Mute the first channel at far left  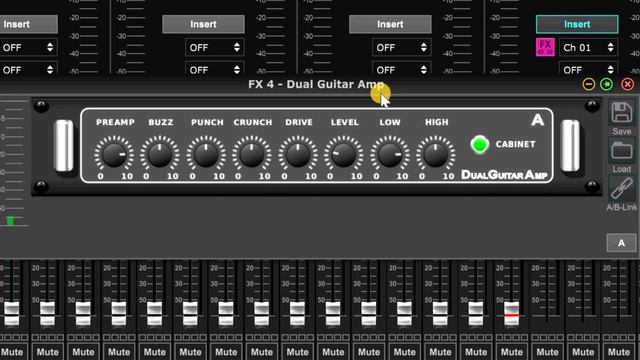click(12, 352)
